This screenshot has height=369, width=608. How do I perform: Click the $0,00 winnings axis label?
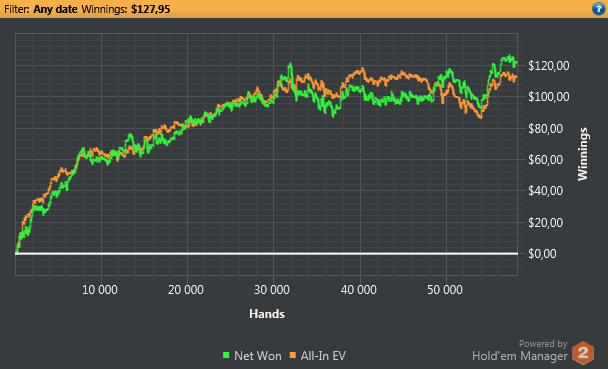pyautogui.click(x=542, y=253)
